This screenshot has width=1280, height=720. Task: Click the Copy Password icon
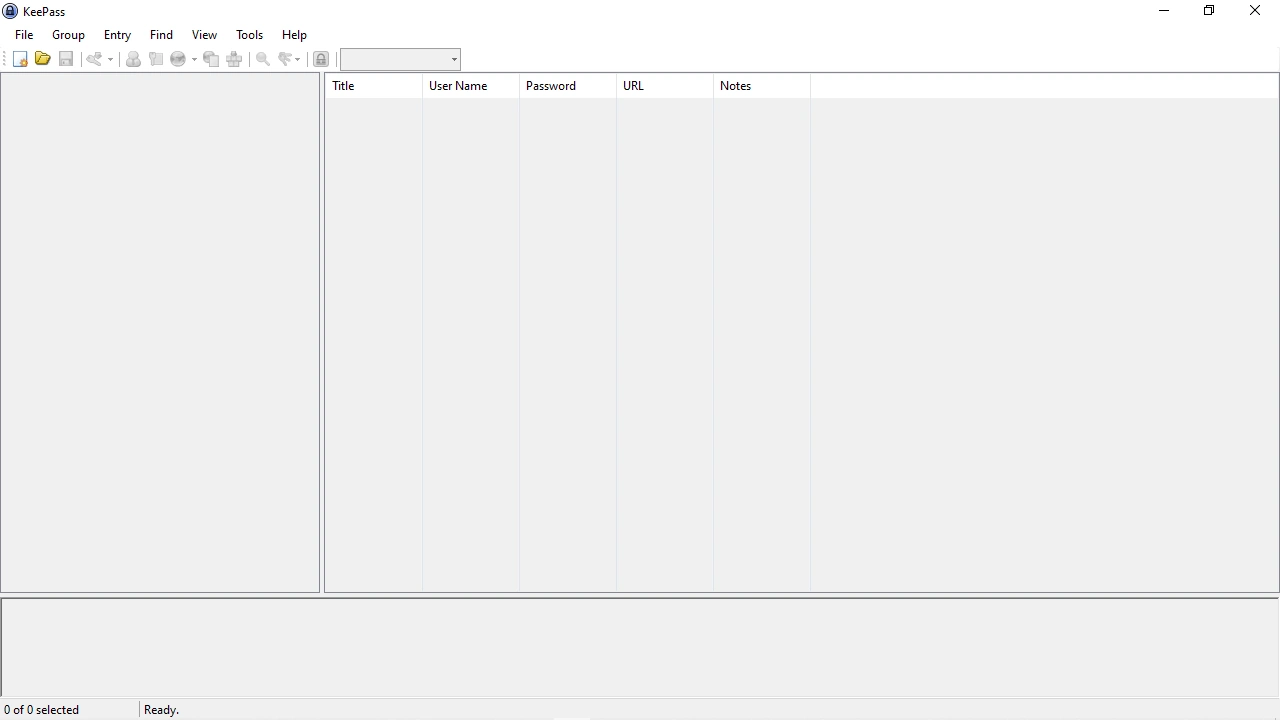click(156, 59)
